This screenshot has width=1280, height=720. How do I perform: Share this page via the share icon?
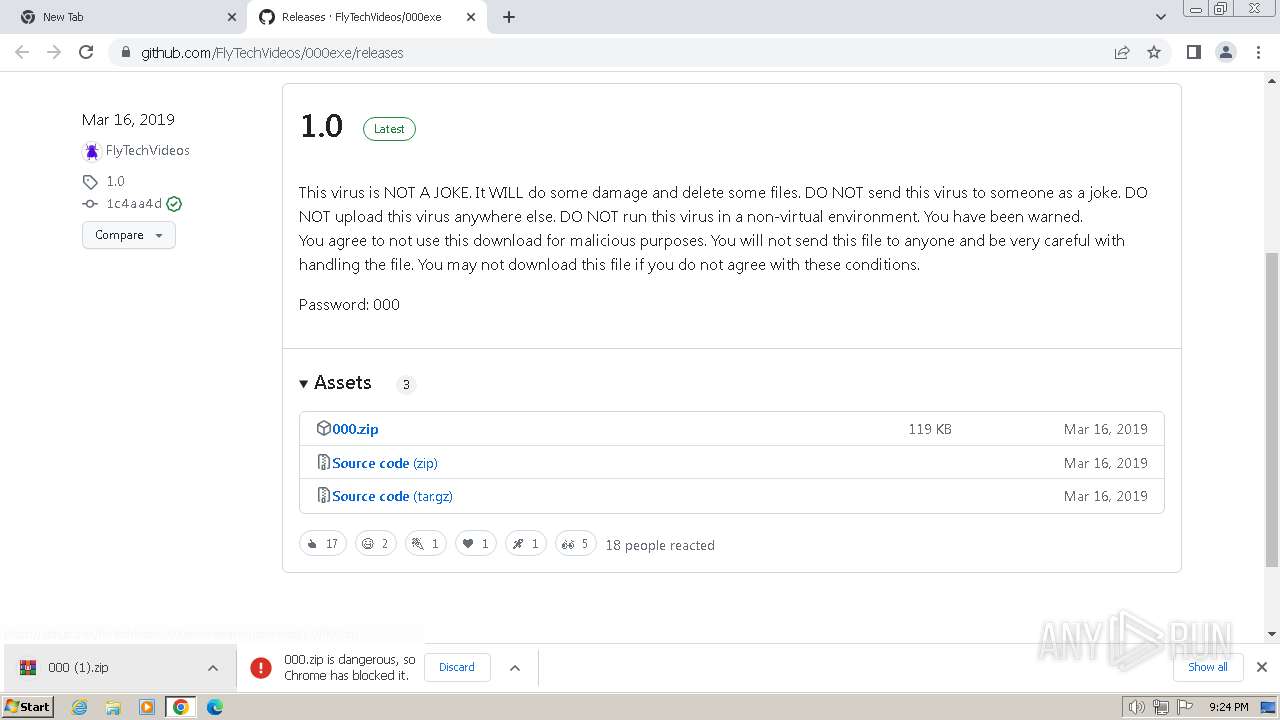1122,52
